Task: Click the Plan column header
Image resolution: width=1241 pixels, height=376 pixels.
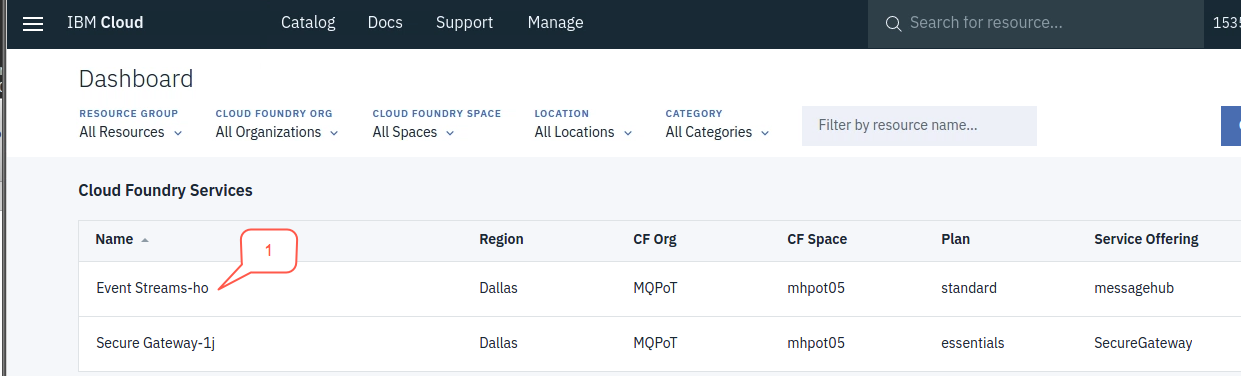Action: point(955,240)
